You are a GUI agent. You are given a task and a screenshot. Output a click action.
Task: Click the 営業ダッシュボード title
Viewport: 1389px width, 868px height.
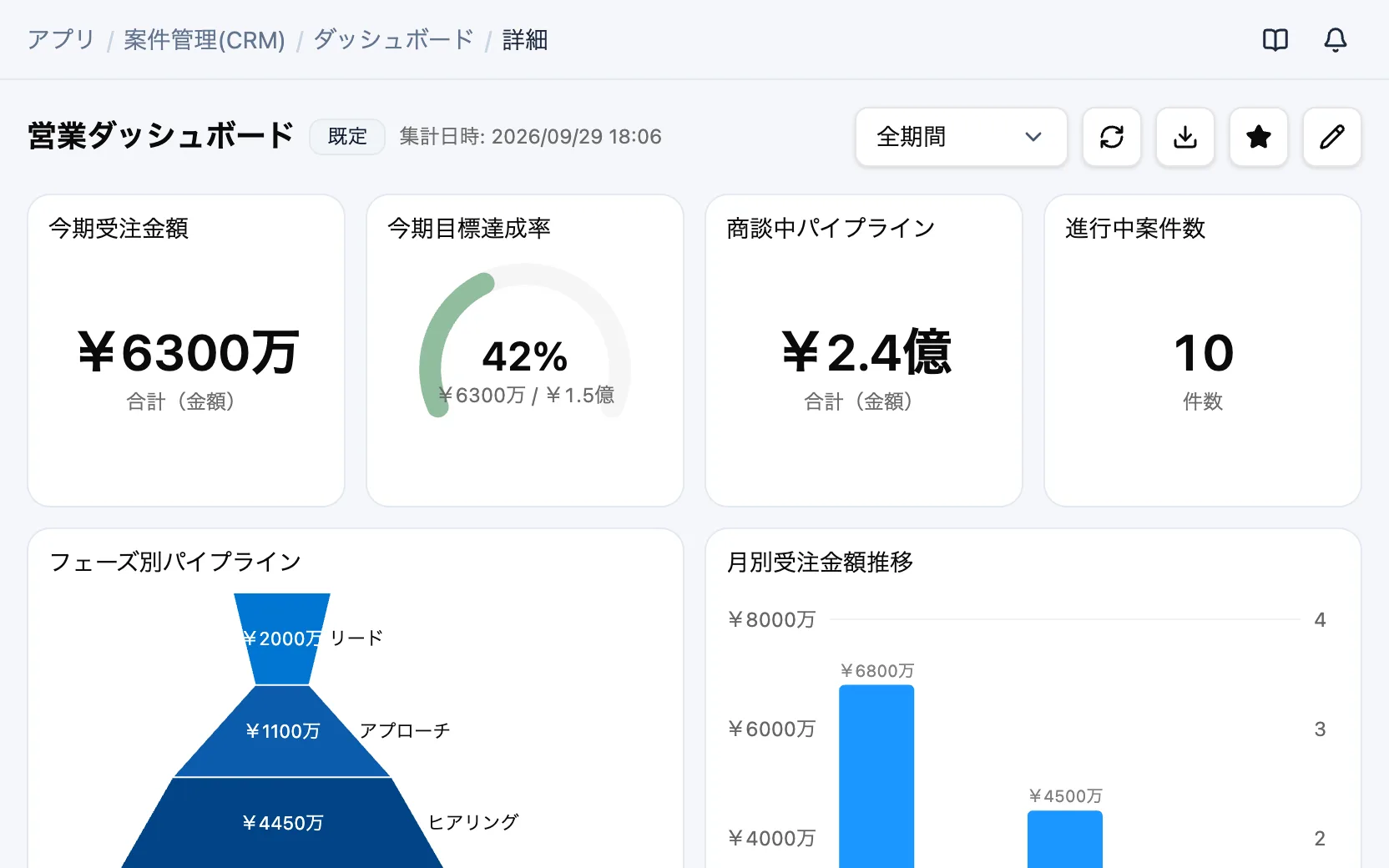click(160, 135)
